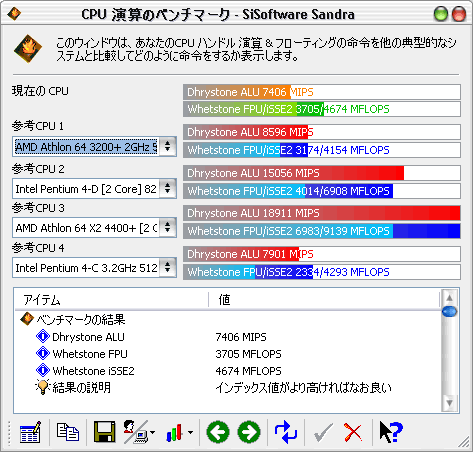The width and height of the screenshot is (473, 452).
Task: Click the flame icon by ベンチマークの結果
Action: [x=27, y=319]
